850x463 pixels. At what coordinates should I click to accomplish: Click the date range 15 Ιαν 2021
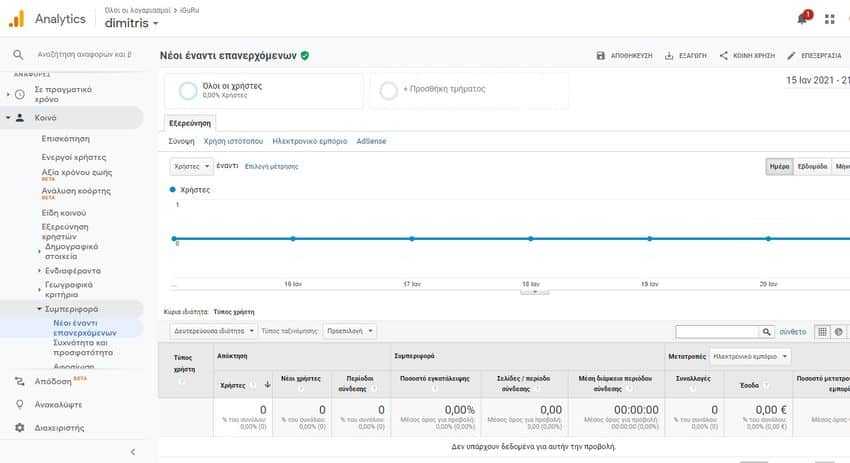pyautogui.click(x=818, y=80)
